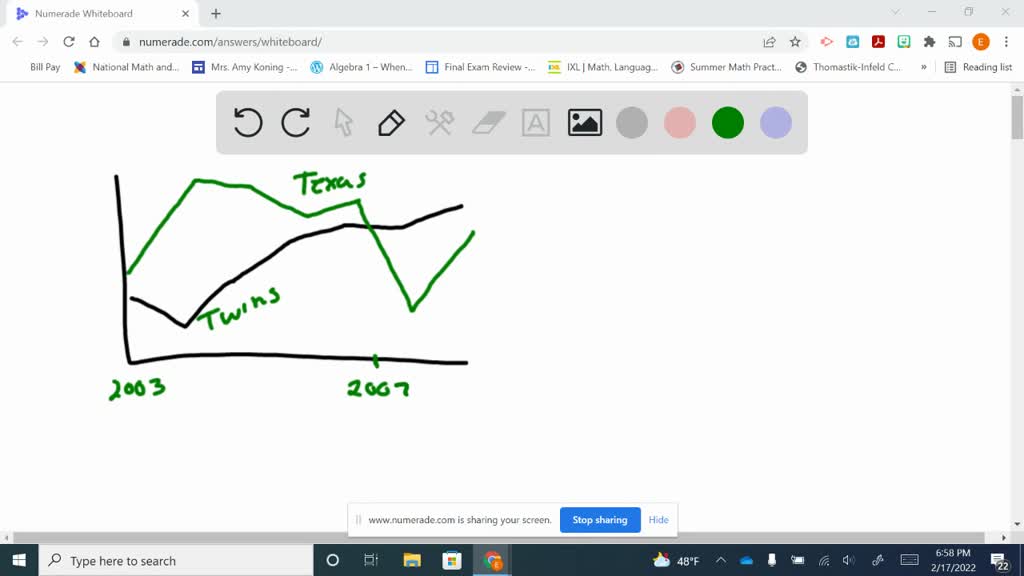Select the pointer cursor tool

(344, 122)
